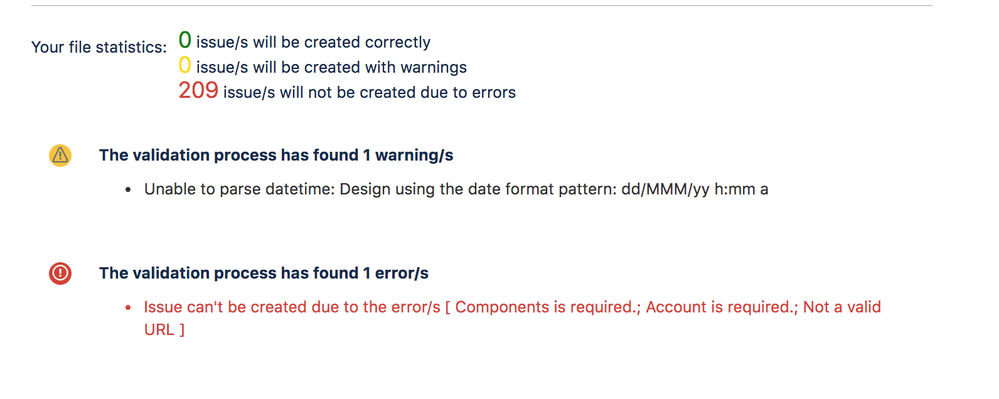Click 'Components is required.' error text
Image resolution: width=999 pixels, height=399 pixels.
pyautogui.click(x=549, y=307)
